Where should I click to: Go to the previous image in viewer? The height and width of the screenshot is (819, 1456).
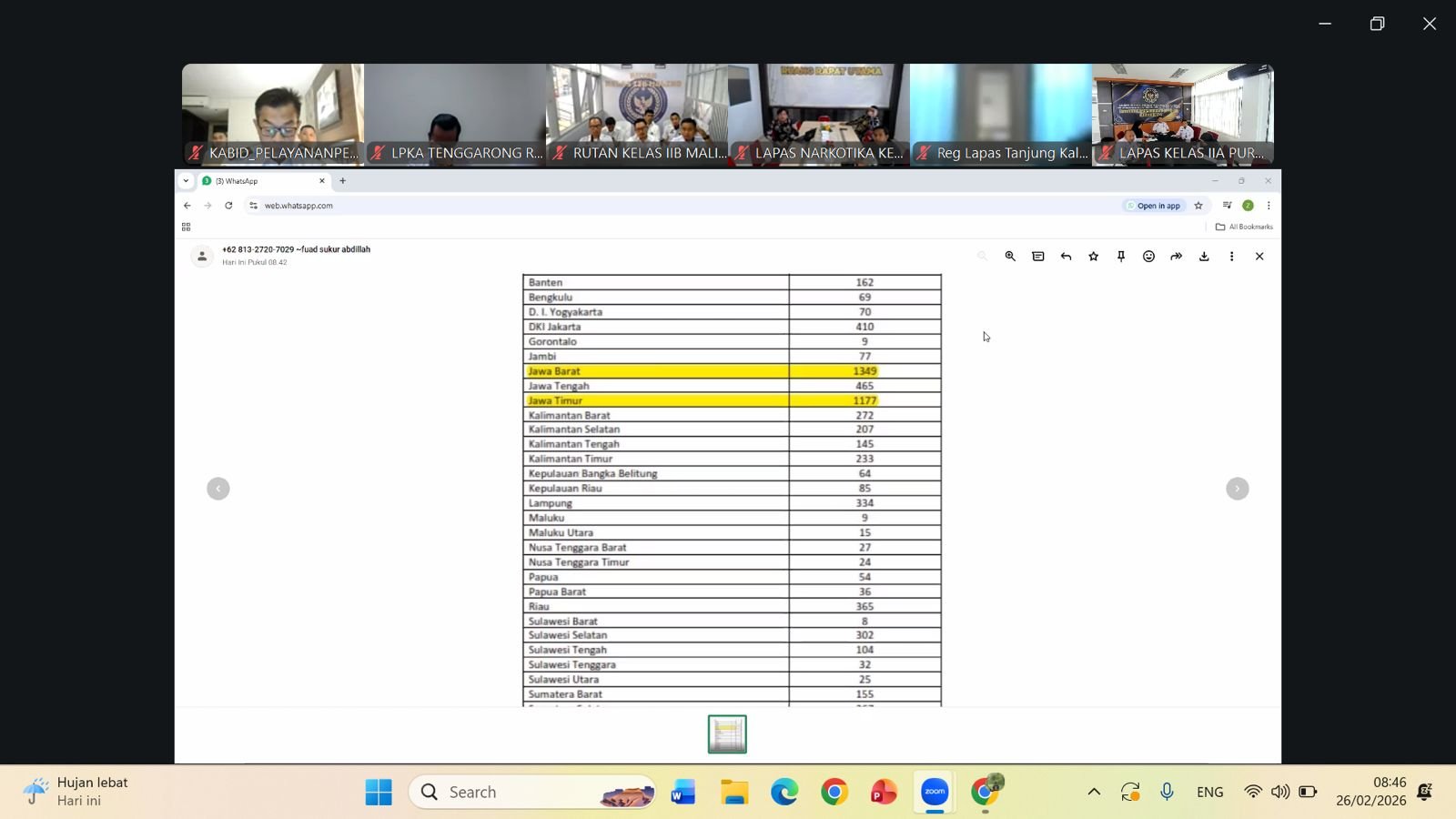click(x=218, y=489)
